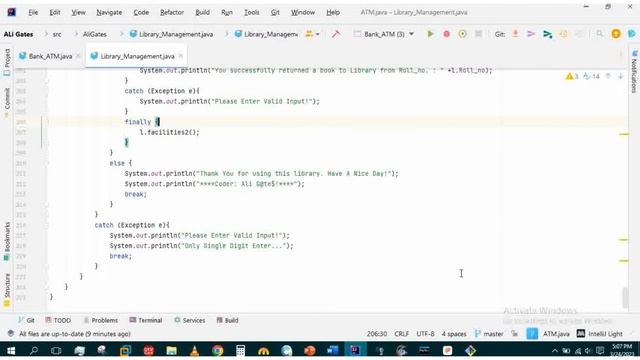The height and width of the screenshot is (360, 640).
Task: Click the src breadcrumb
Action: [57, 34]
